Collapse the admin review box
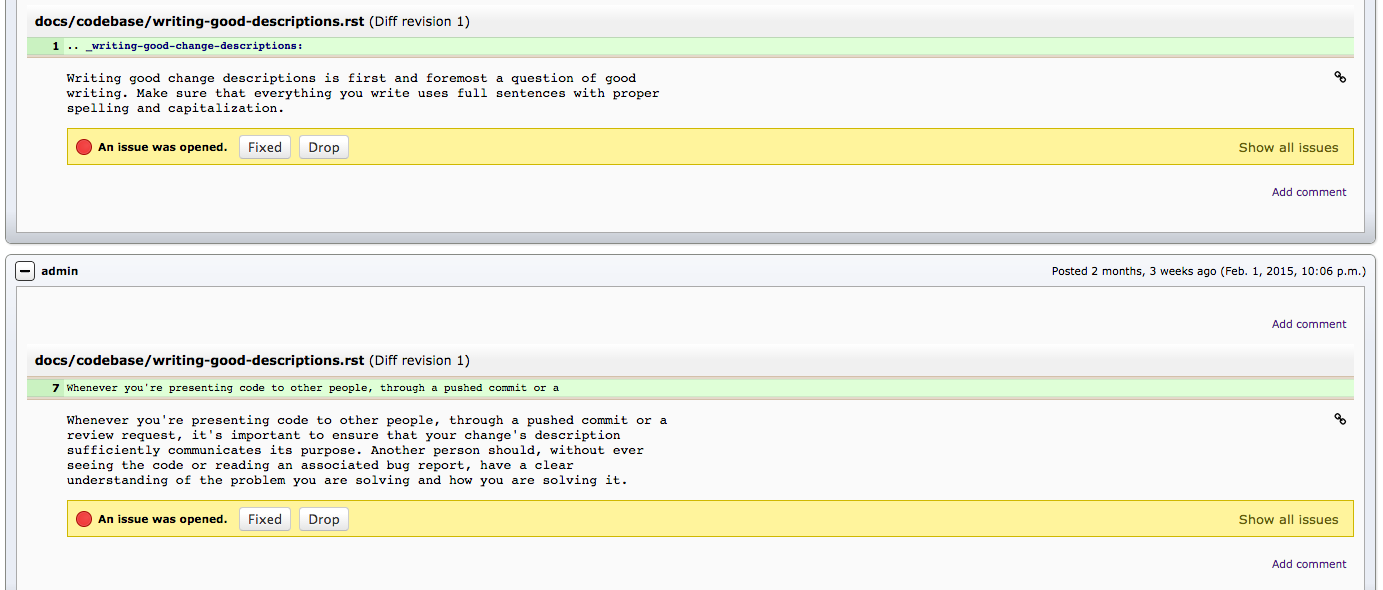 tap(25, 271)
